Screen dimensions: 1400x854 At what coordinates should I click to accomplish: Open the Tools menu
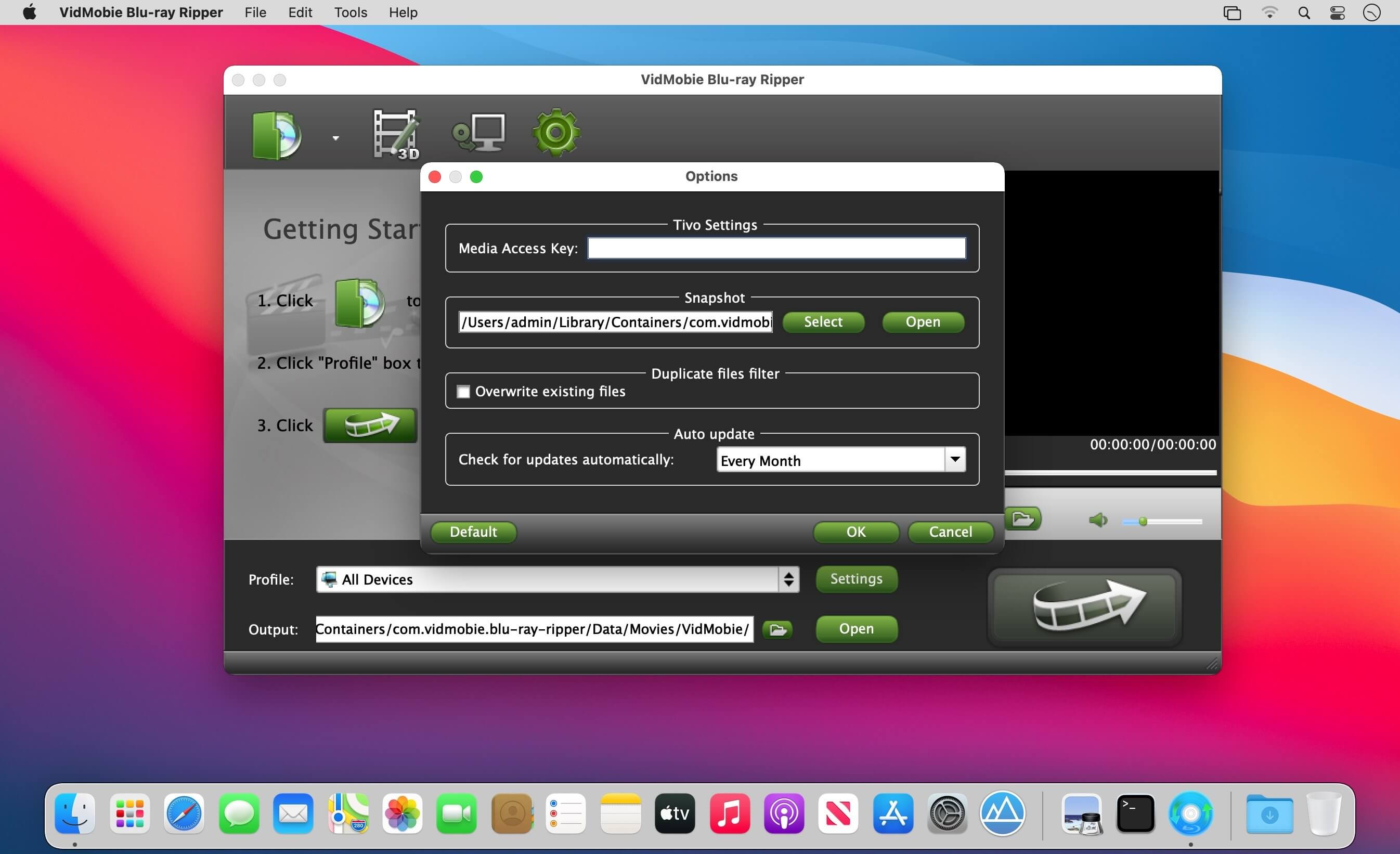(x=350, y=12)
